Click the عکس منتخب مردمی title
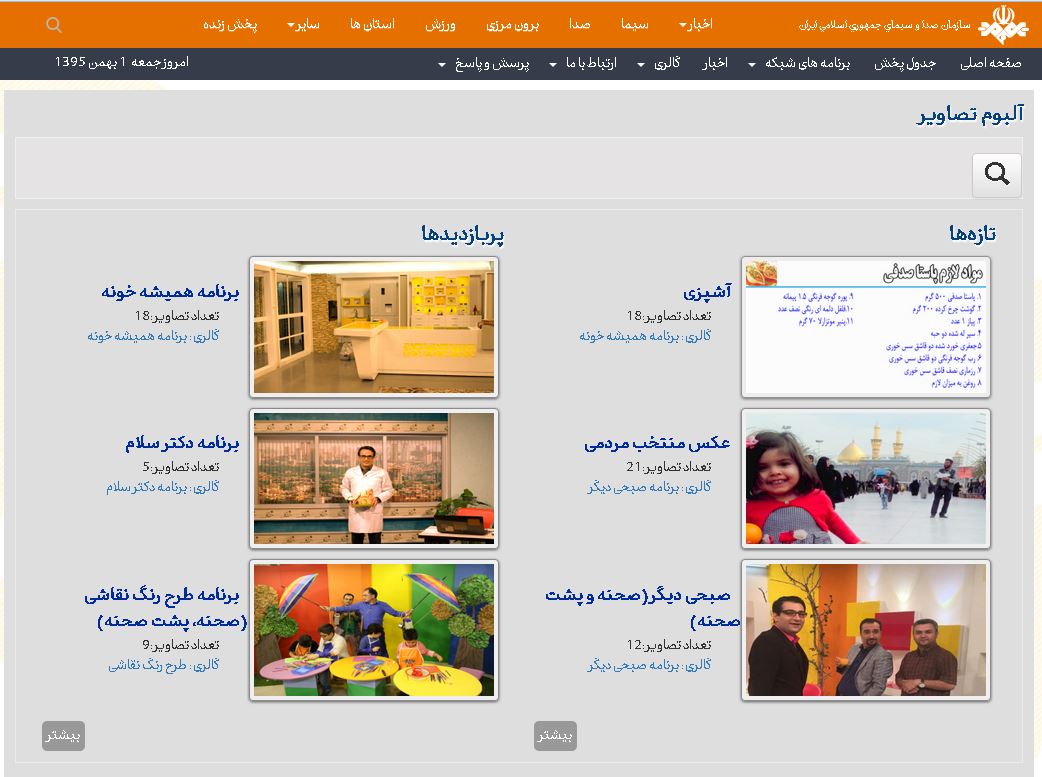The height and width of the screenshot is (777, 1042). click(657, 443)
